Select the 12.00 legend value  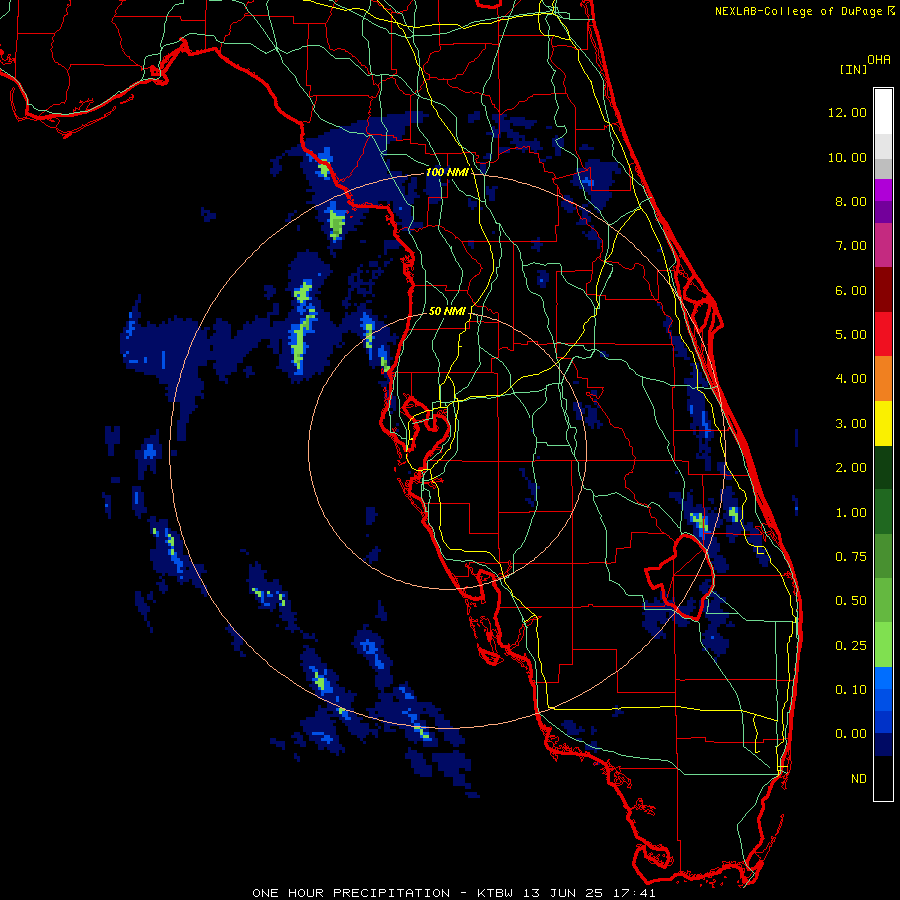(847, 112)
